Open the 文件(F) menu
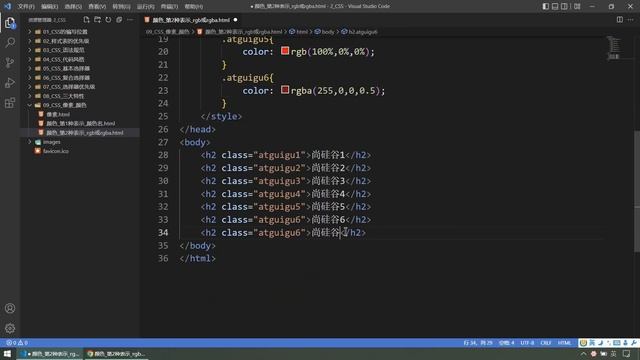Screen dimensions: 640x360 pos(26,7)
